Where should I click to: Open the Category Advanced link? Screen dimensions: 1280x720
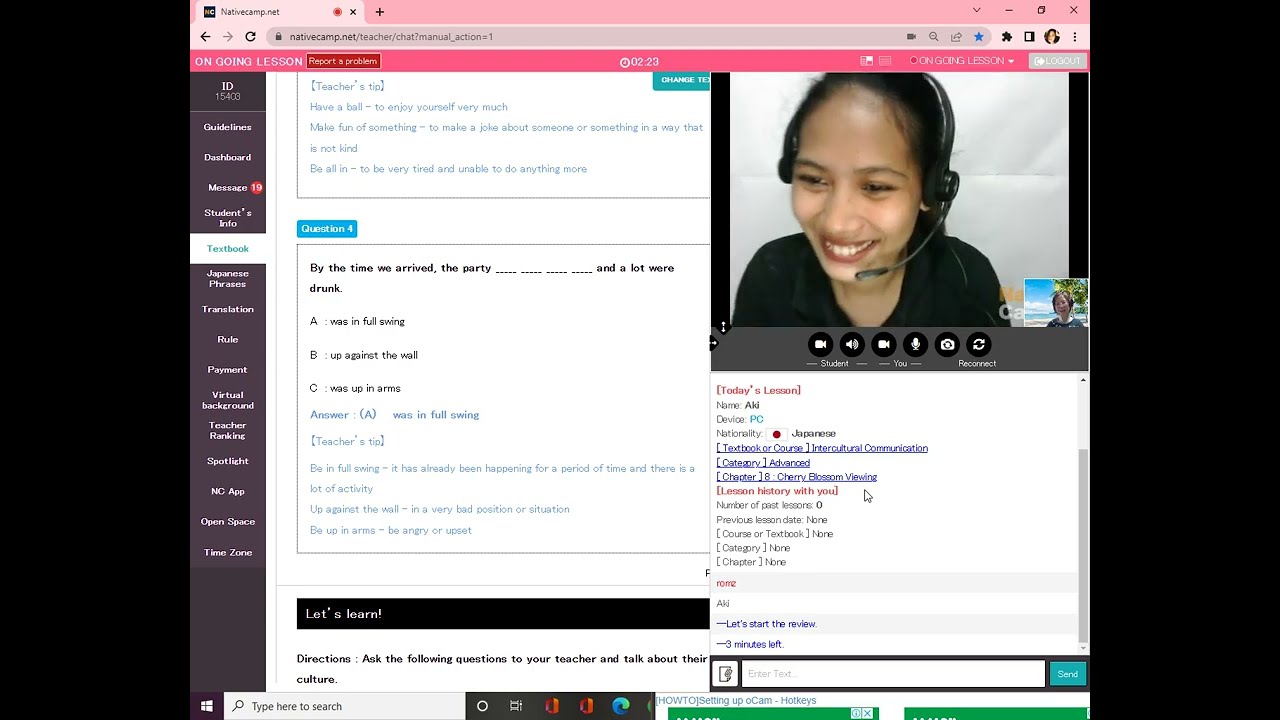763,463
